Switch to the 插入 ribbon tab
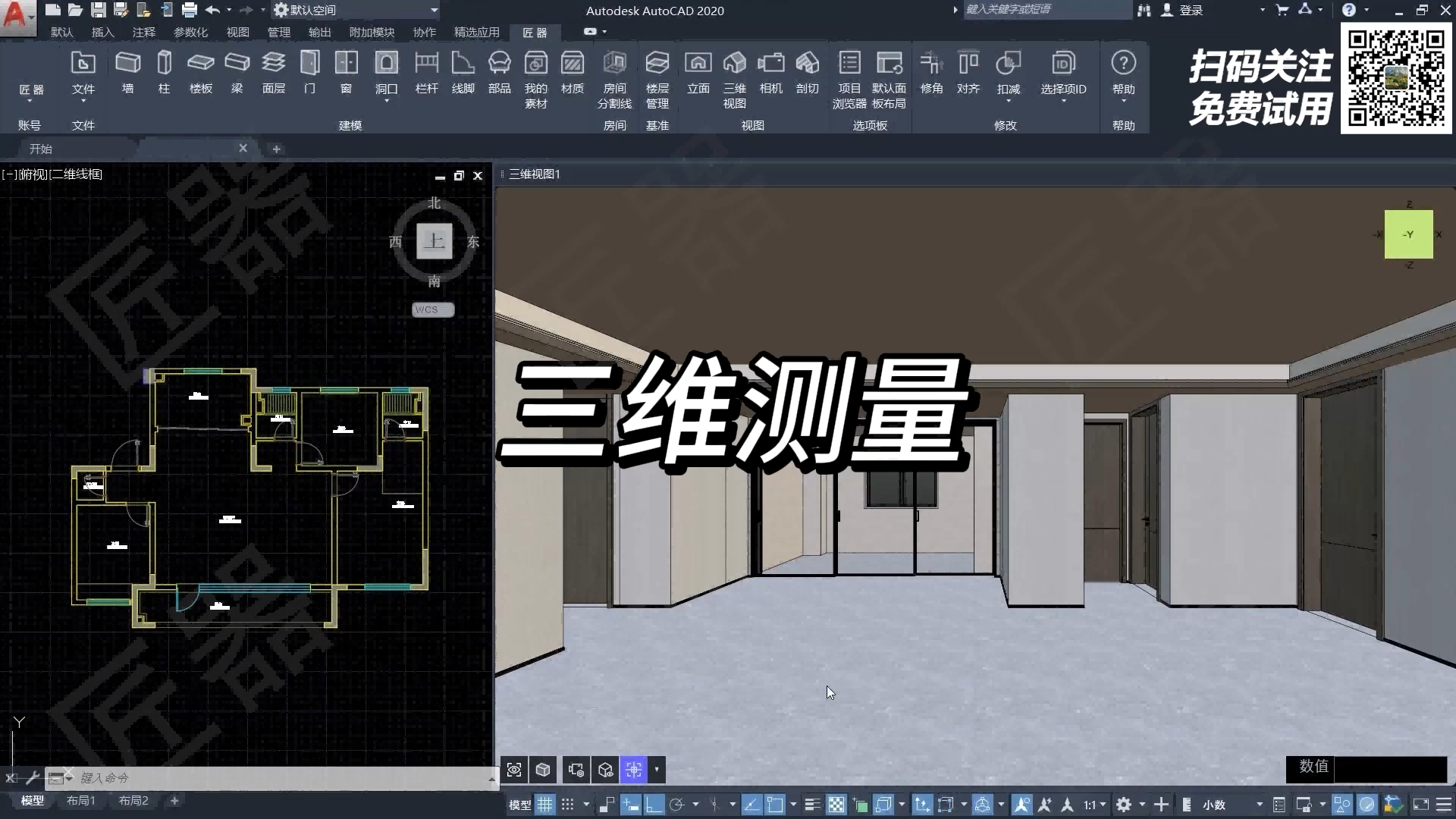 [x=101, y=32]
